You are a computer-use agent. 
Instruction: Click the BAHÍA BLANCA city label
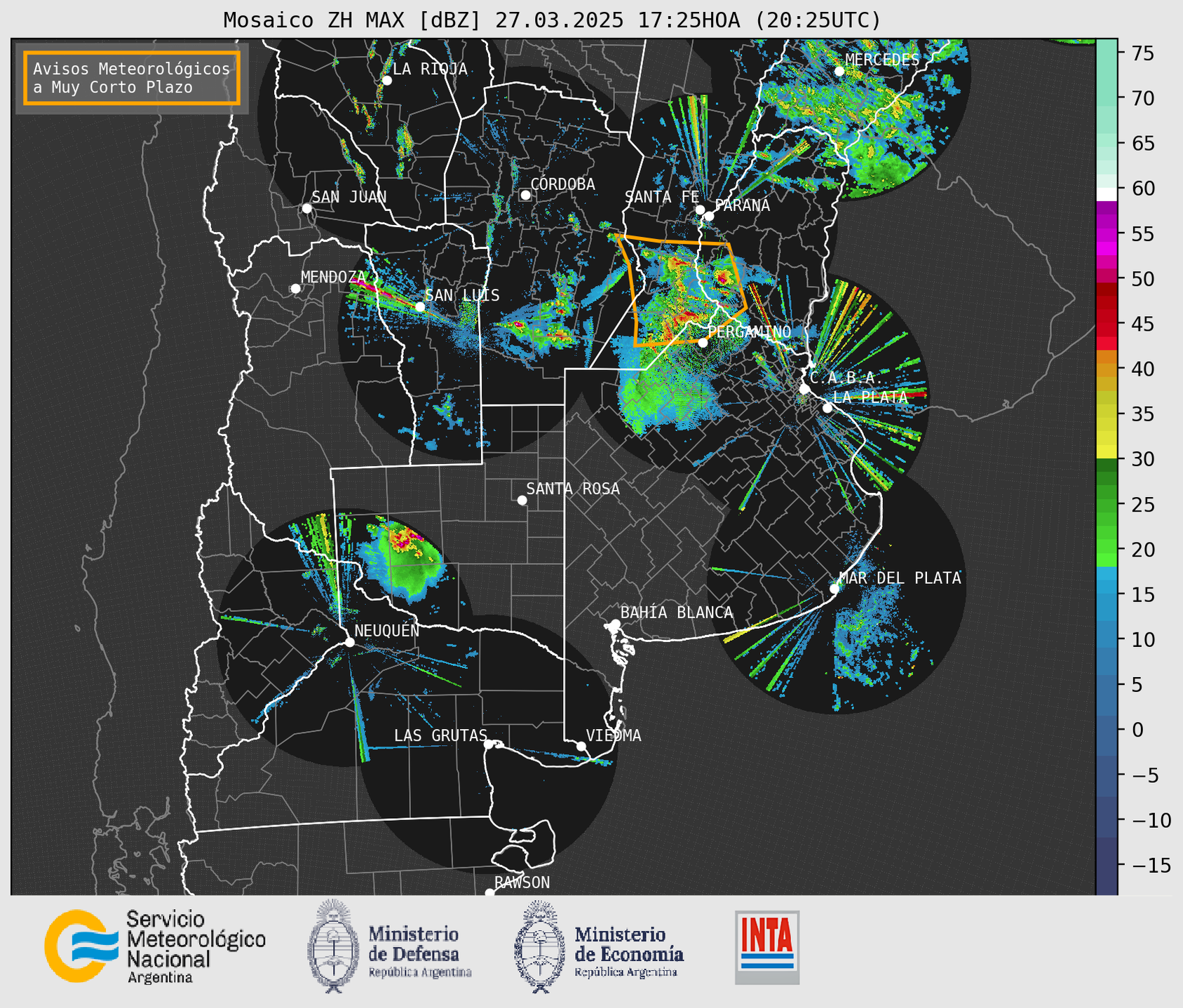(677, 613)
